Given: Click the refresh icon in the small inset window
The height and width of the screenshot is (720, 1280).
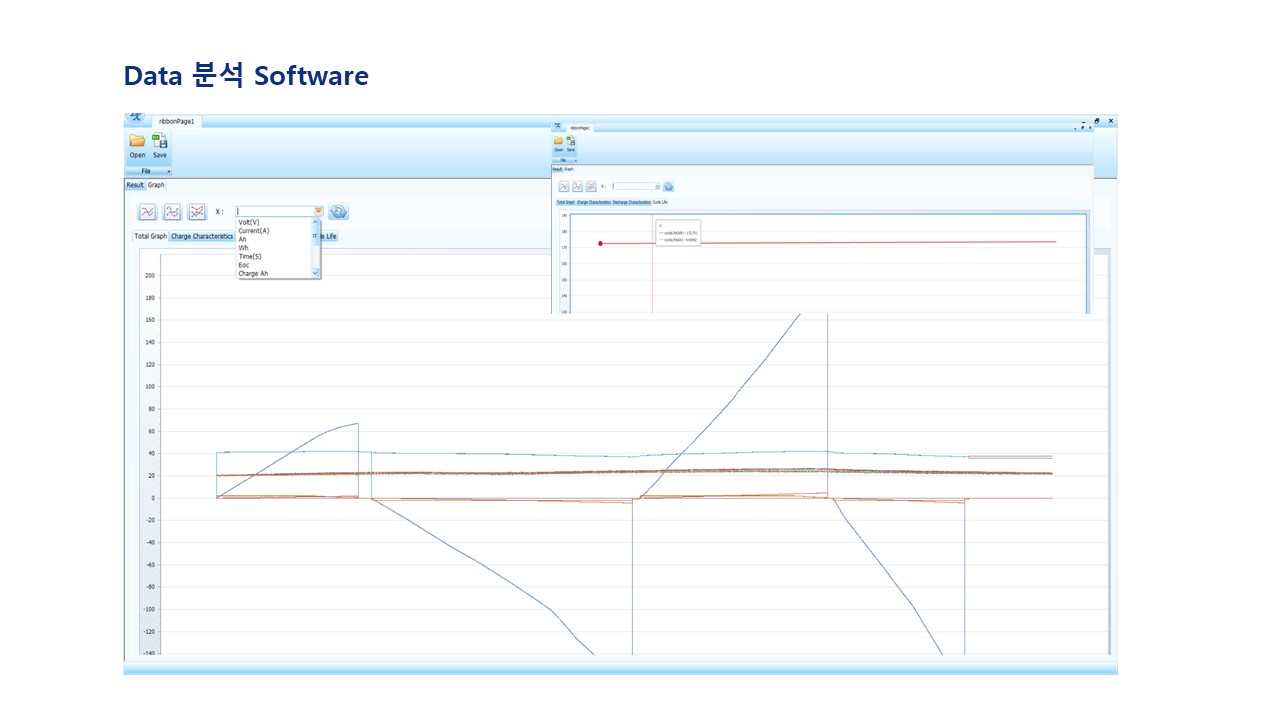Looking at the screenshot, I should pos(668,187).
